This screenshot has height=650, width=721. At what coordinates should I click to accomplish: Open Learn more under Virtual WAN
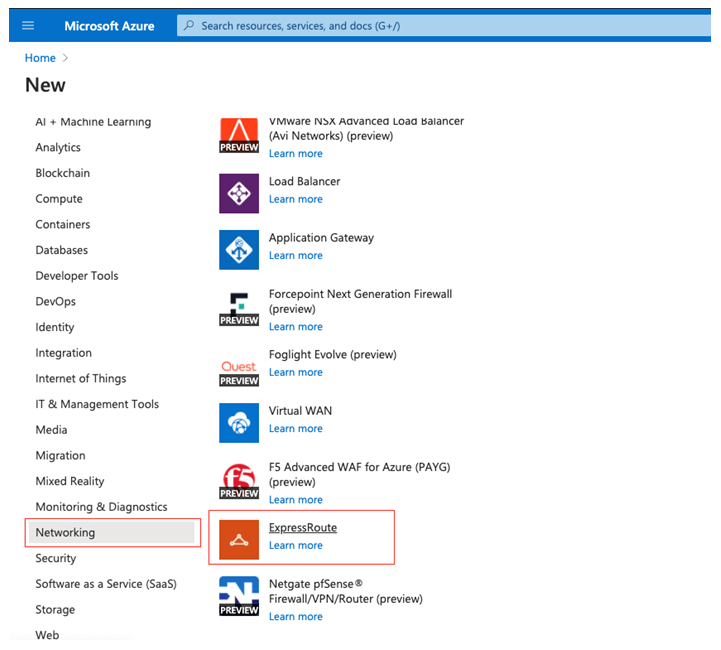click(x=296, y=428)
